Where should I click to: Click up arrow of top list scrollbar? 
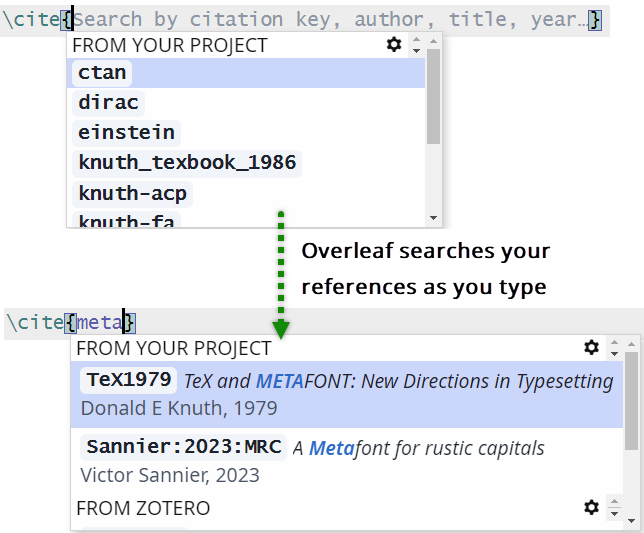433,41
